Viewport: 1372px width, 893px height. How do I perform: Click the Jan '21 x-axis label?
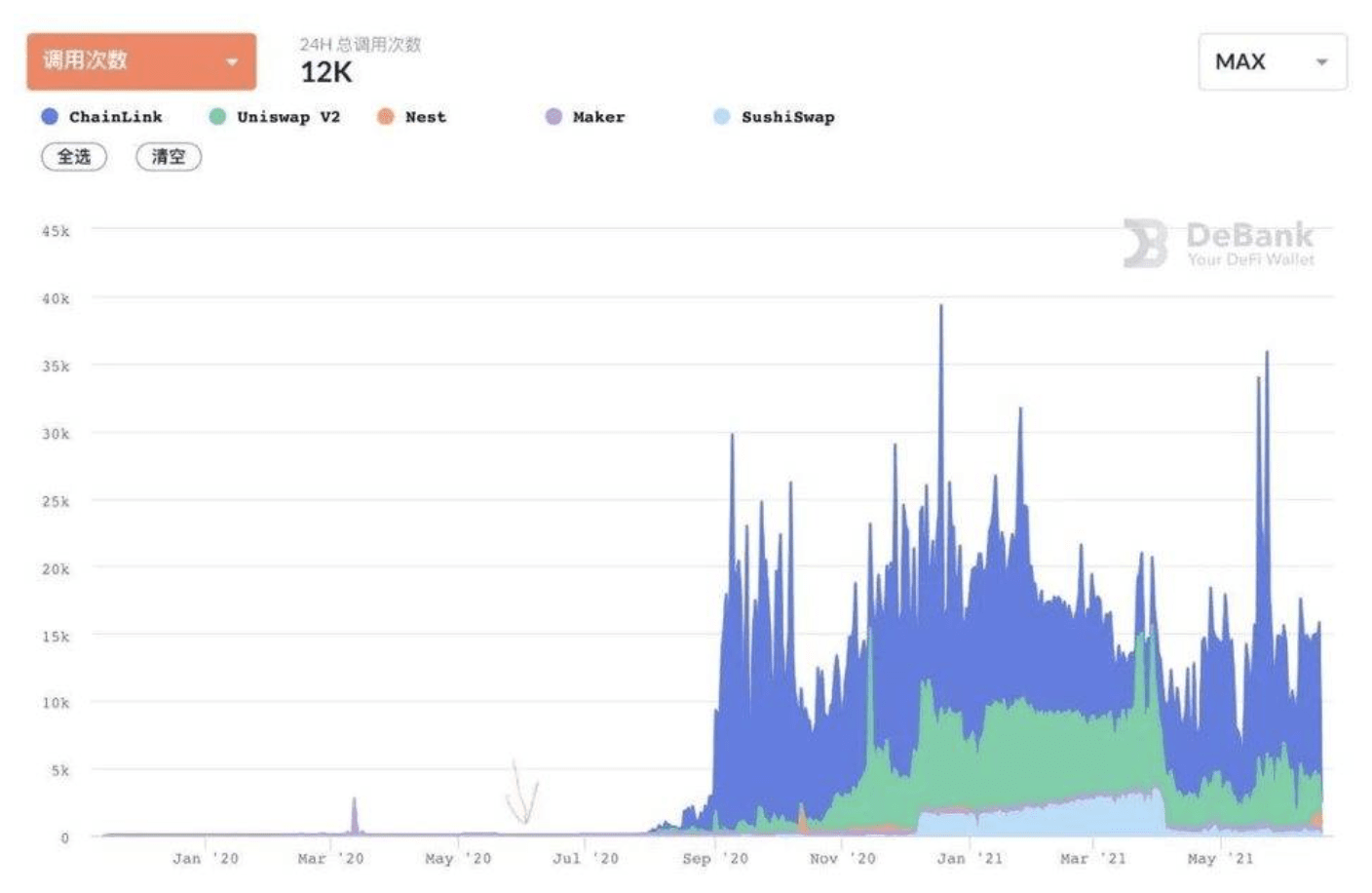tap(970, 859)
